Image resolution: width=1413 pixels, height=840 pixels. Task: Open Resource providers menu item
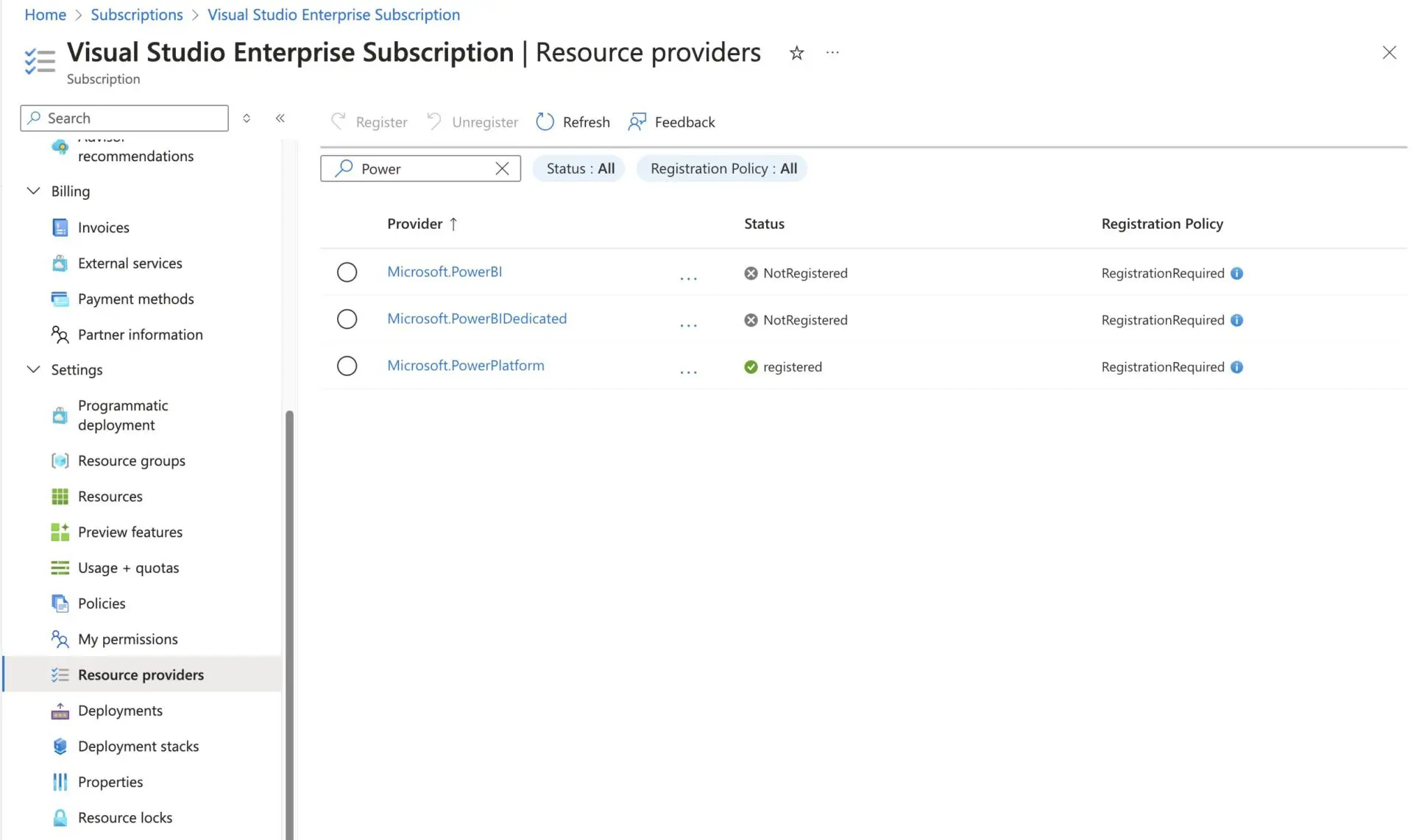pyautogui.click(x=141, y=675)
